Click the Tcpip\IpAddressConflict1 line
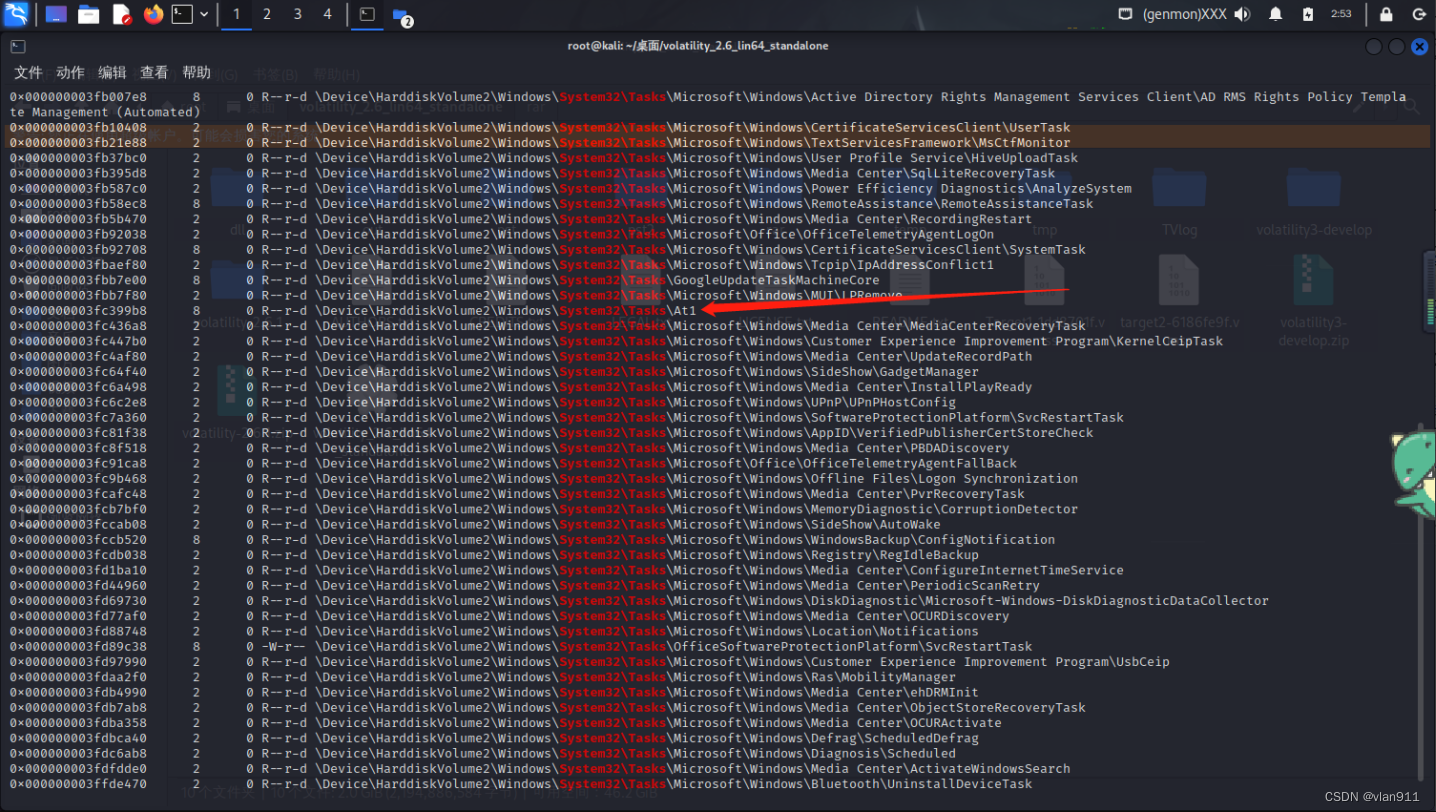 pyautogui.click(x=502, y=265)
